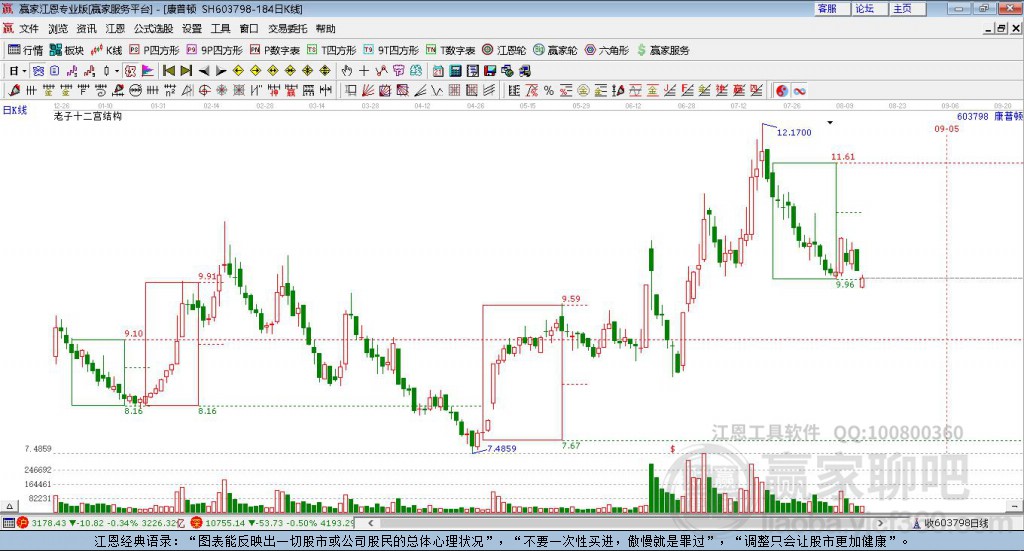This screenshot has width=1024, height=551.
Task: Open the 窗口 menu
Action: pyautogui.click(x=249, y=29)
